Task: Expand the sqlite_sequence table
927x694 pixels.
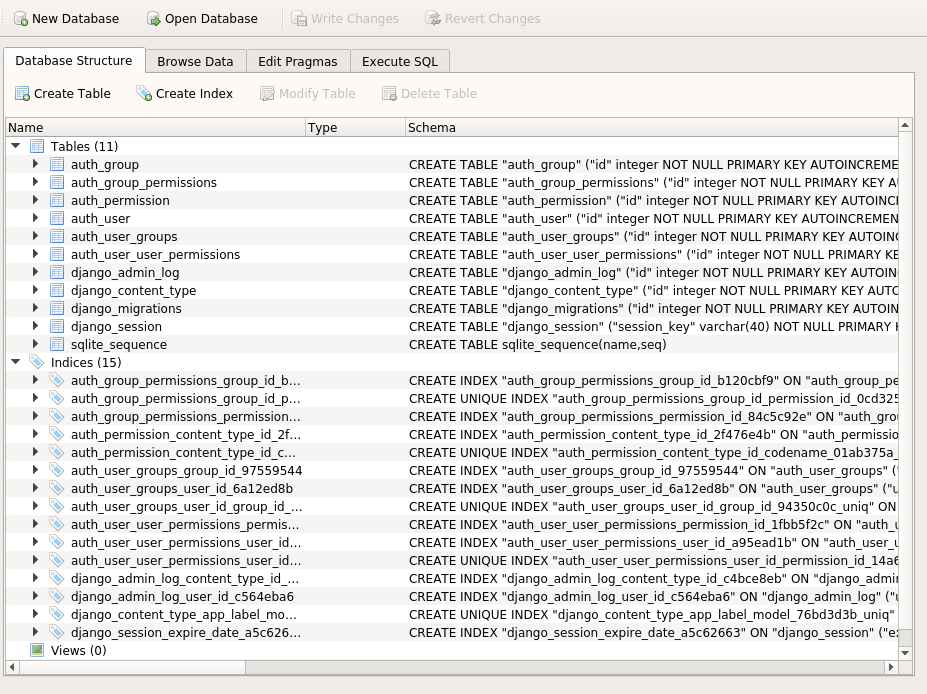Action: pos(35,343)
